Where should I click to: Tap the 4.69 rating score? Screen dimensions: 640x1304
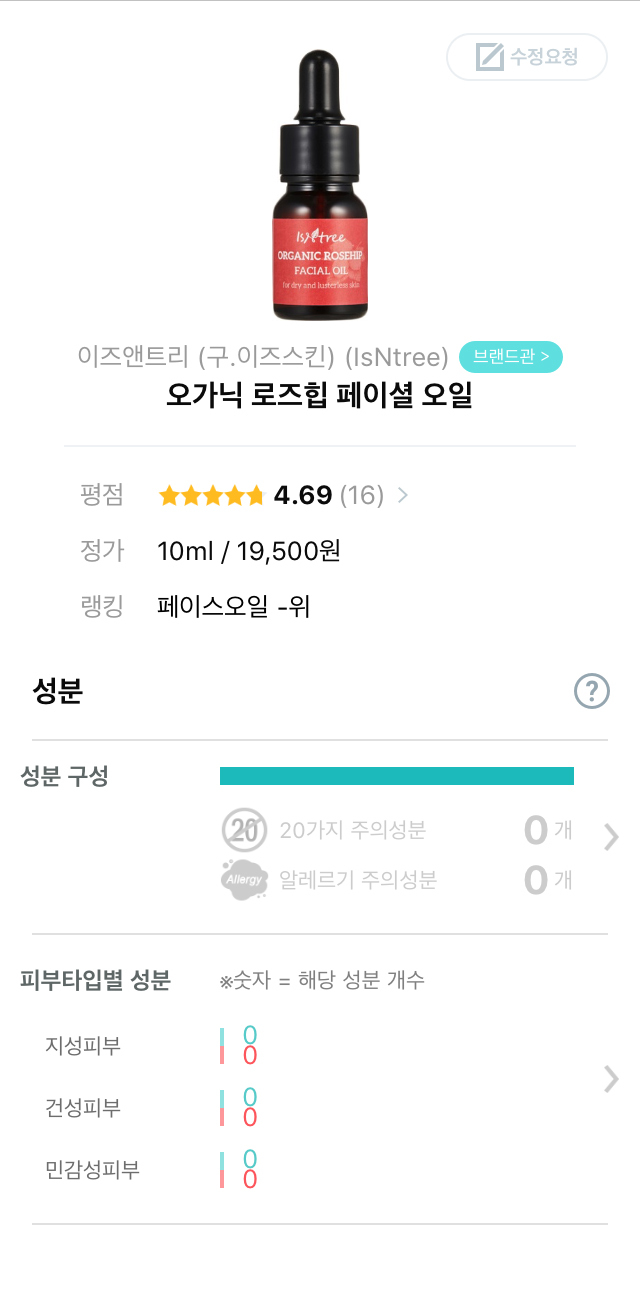tap(302, 495)
